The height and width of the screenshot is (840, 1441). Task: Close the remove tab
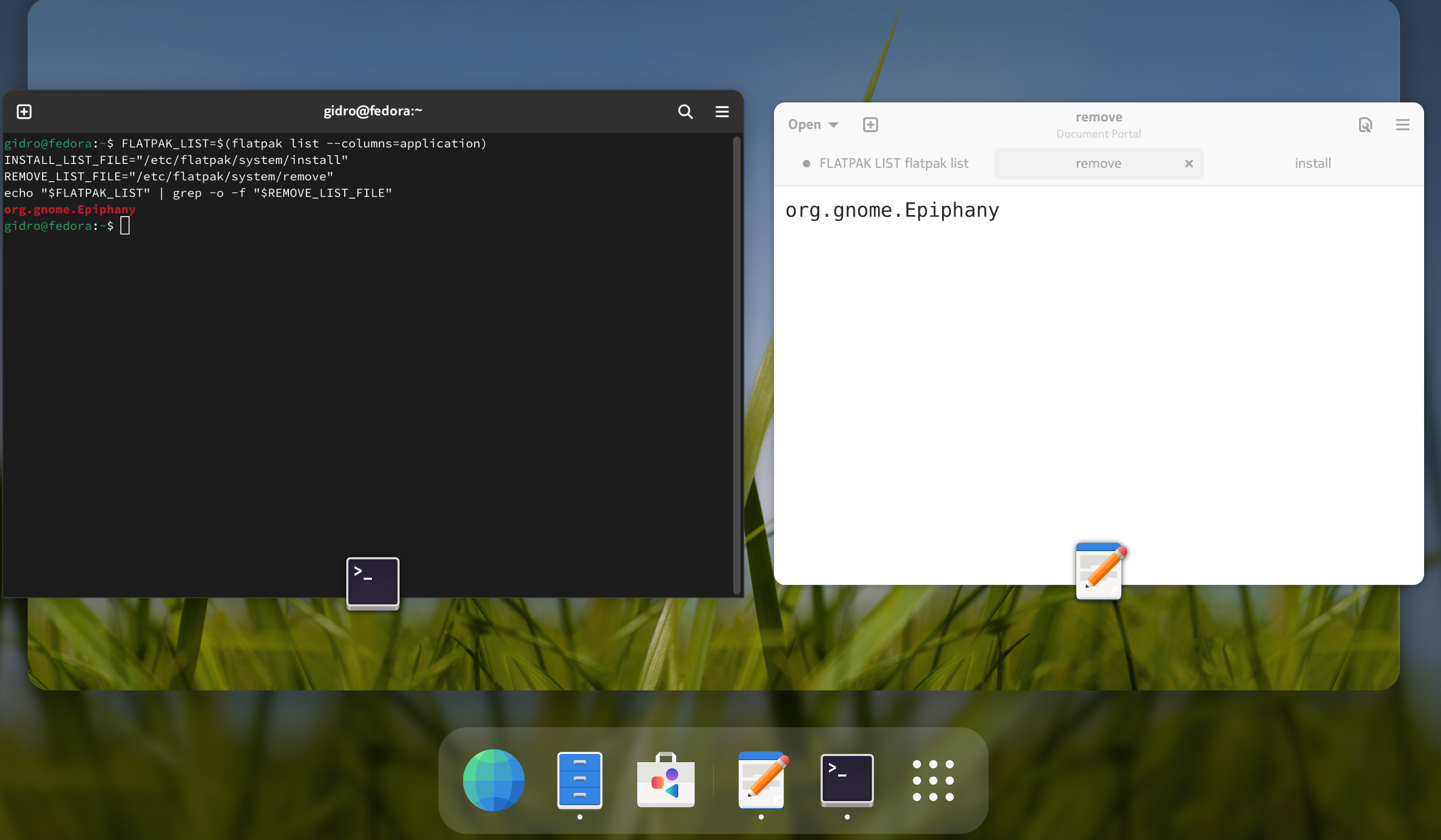coord(1189,163)
